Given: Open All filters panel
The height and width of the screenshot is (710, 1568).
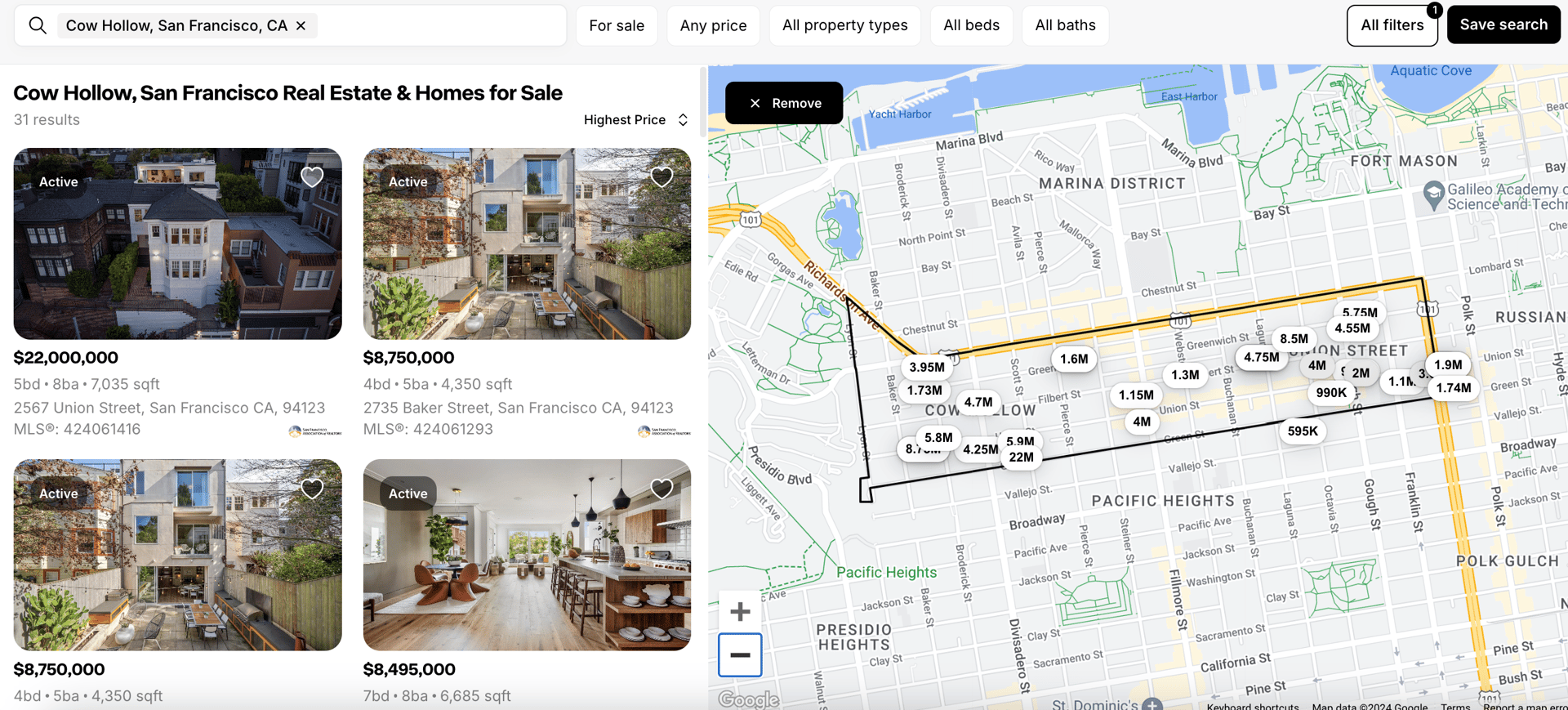Looking at the screenshot, I should pos(1392,25).
